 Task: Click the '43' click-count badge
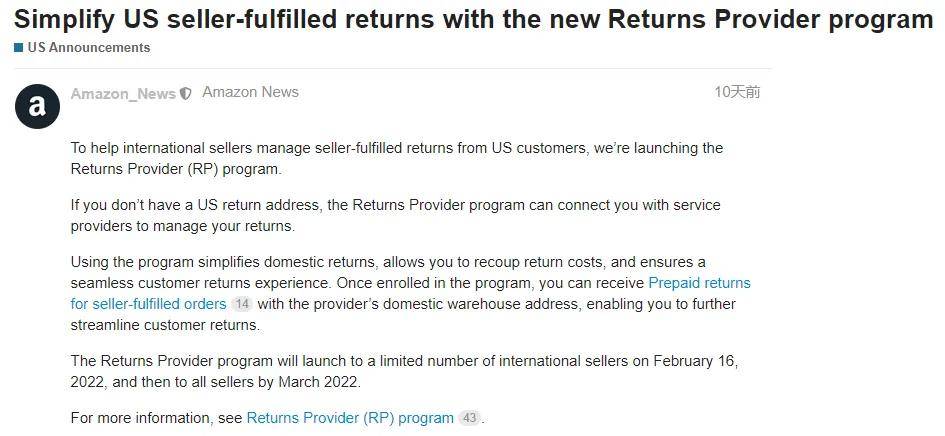point(469,418)
